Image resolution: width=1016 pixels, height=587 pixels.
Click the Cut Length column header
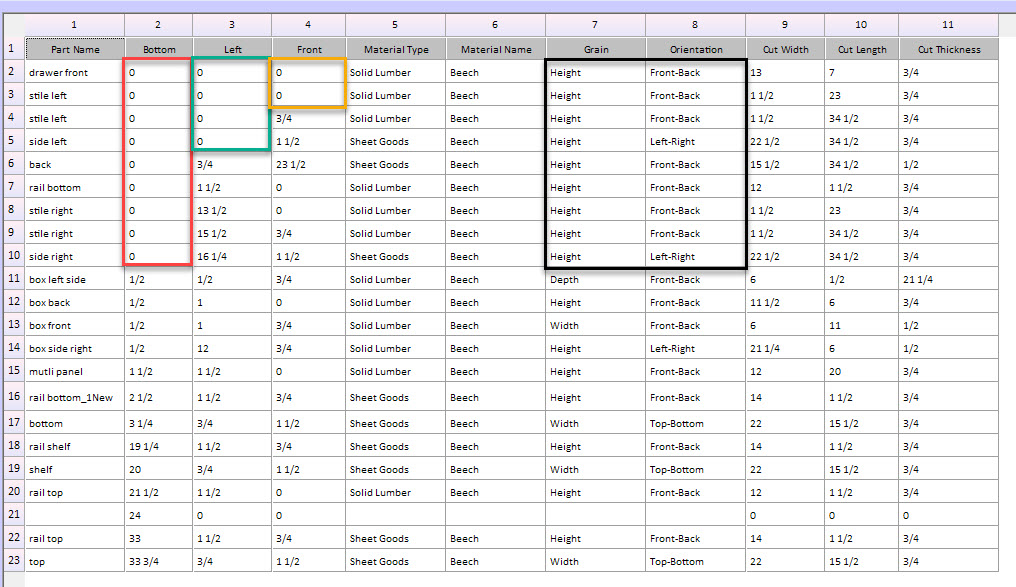pos(862,49)
